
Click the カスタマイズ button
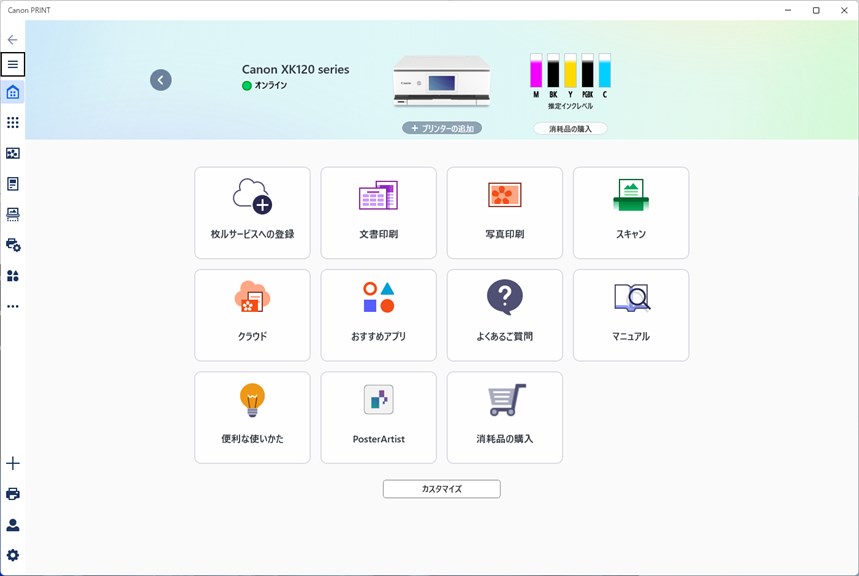[442, 489]
